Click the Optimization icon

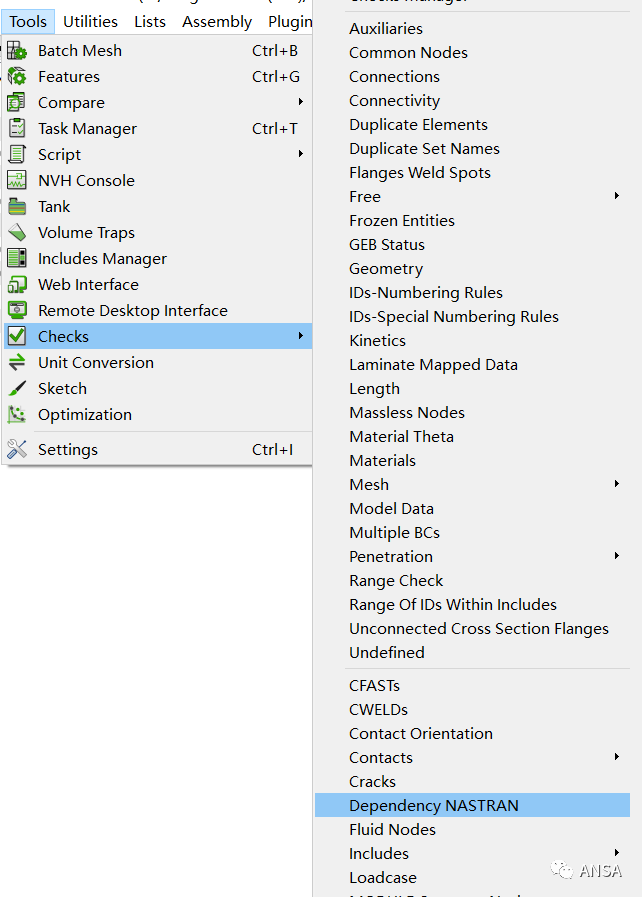pyautogui.click(x=17, y=415)
